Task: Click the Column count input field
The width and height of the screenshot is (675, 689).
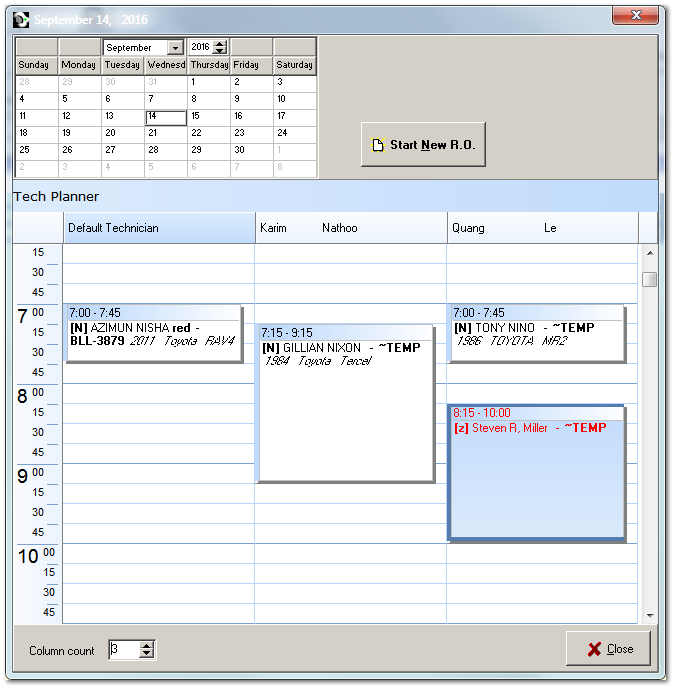Action: [124, 649]
